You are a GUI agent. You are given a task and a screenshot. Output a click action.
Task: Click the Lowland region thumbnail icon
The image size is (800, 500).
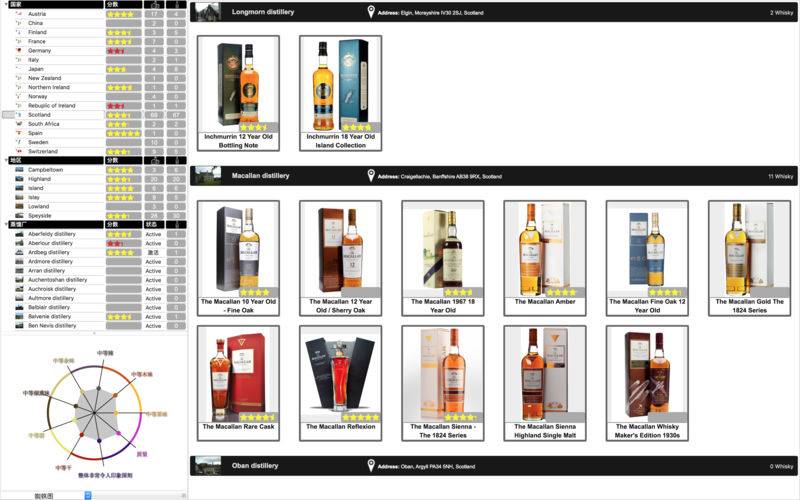click(19, 206)
